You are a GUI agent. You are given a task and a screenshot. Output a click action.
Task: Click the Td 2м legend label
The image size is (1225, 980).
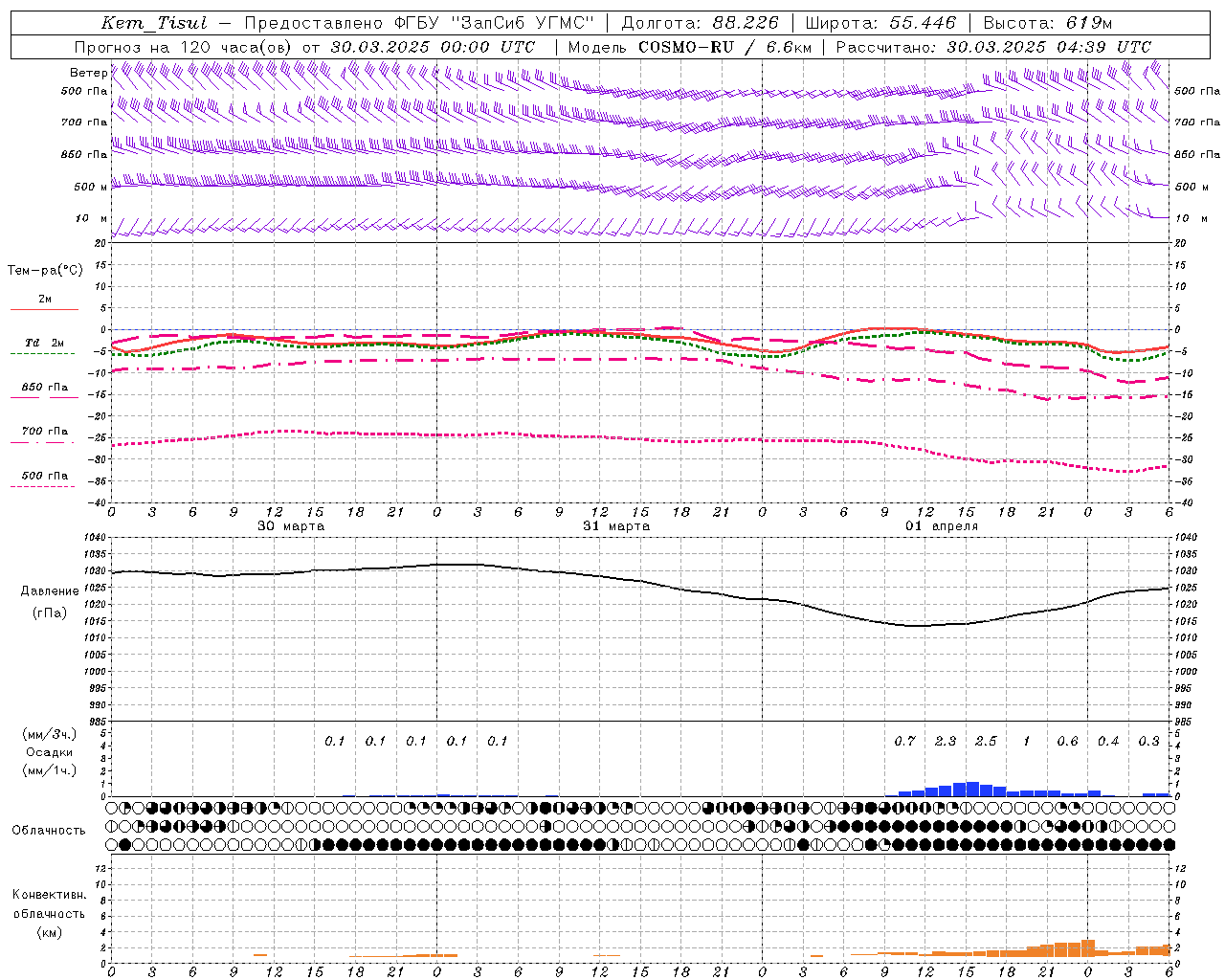(44, 343)
